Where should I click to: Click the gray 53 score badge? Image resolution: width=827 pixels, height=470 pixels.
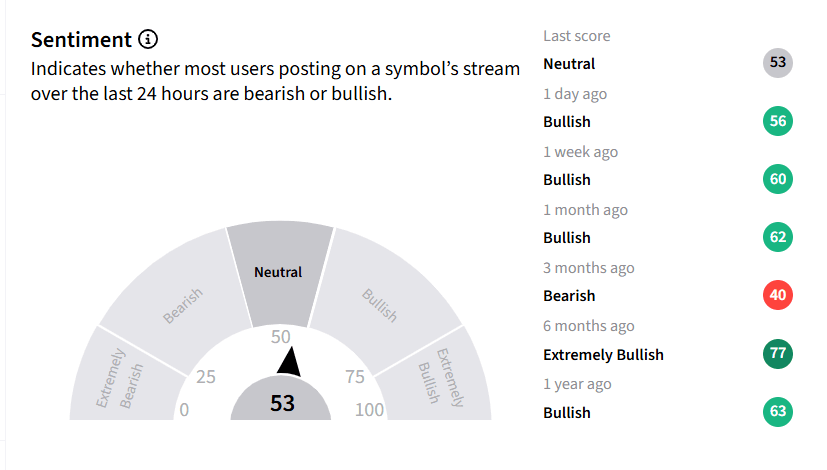point(778,63)
